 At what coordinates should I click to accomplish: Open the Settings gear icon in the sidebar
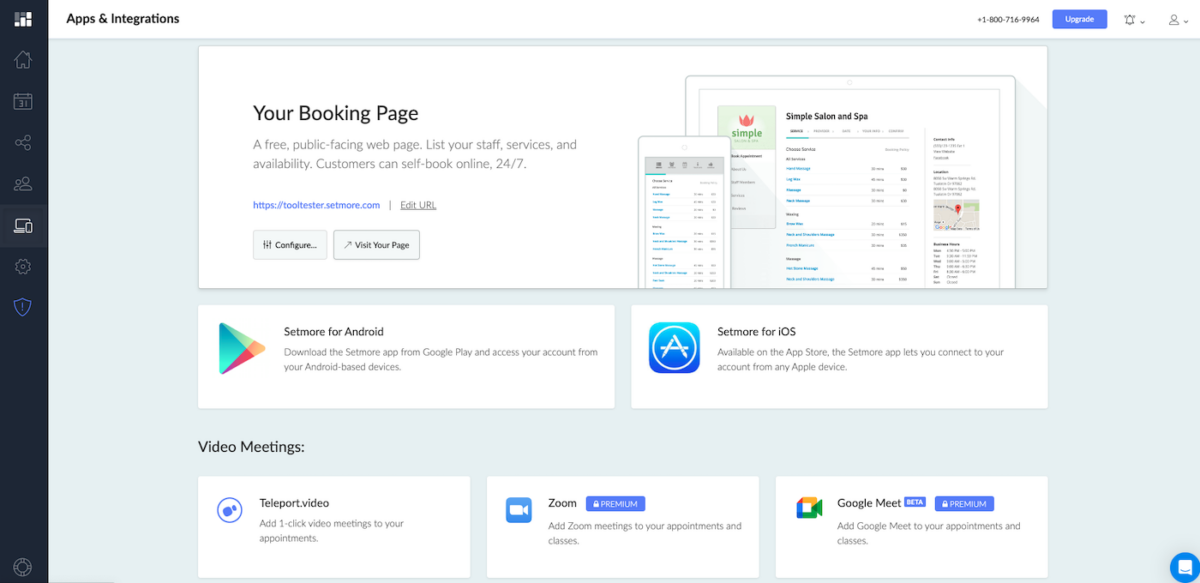pyautogui.click(x=23, y=266)
